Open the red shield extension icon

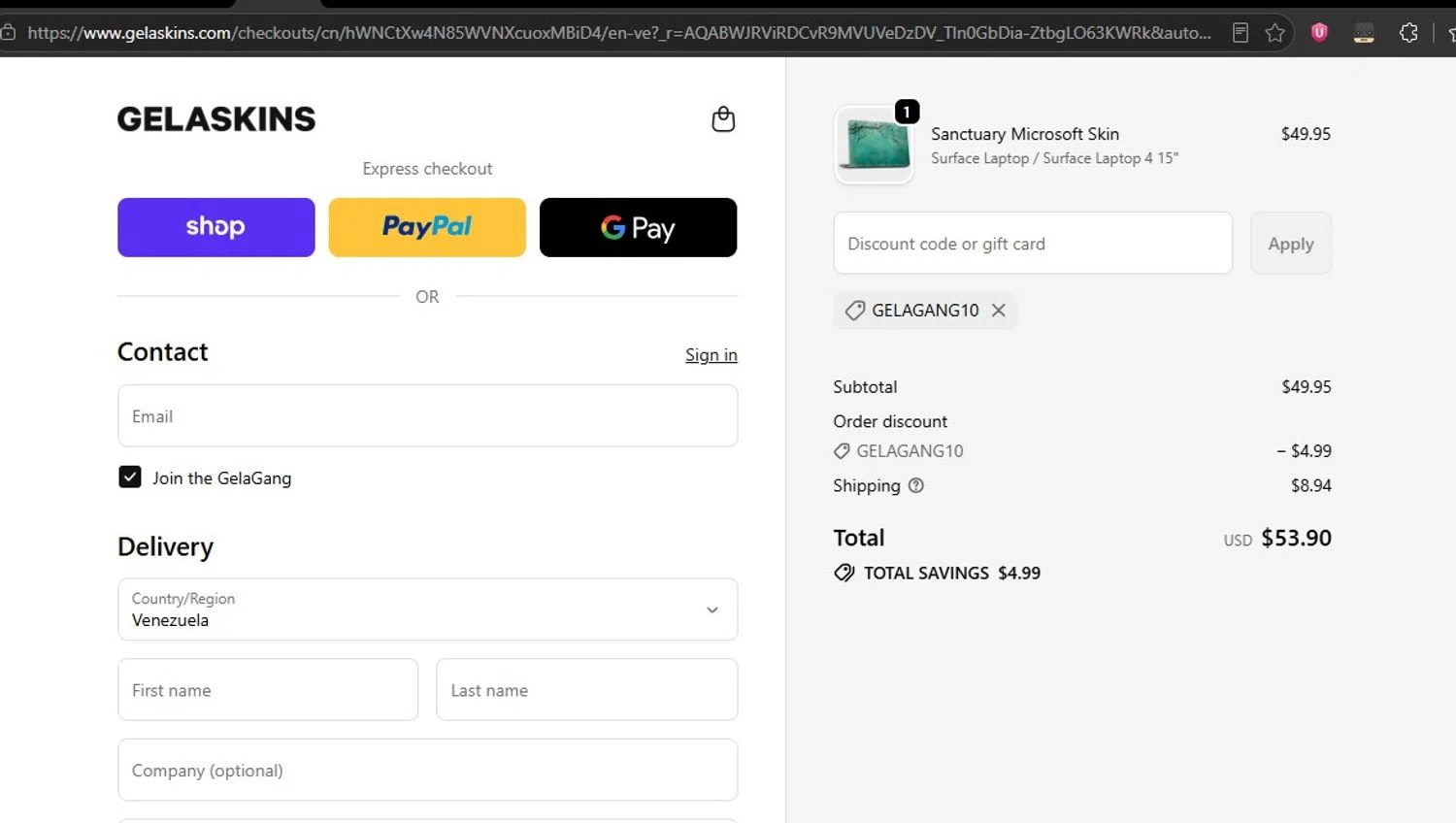pos(1319,32)
